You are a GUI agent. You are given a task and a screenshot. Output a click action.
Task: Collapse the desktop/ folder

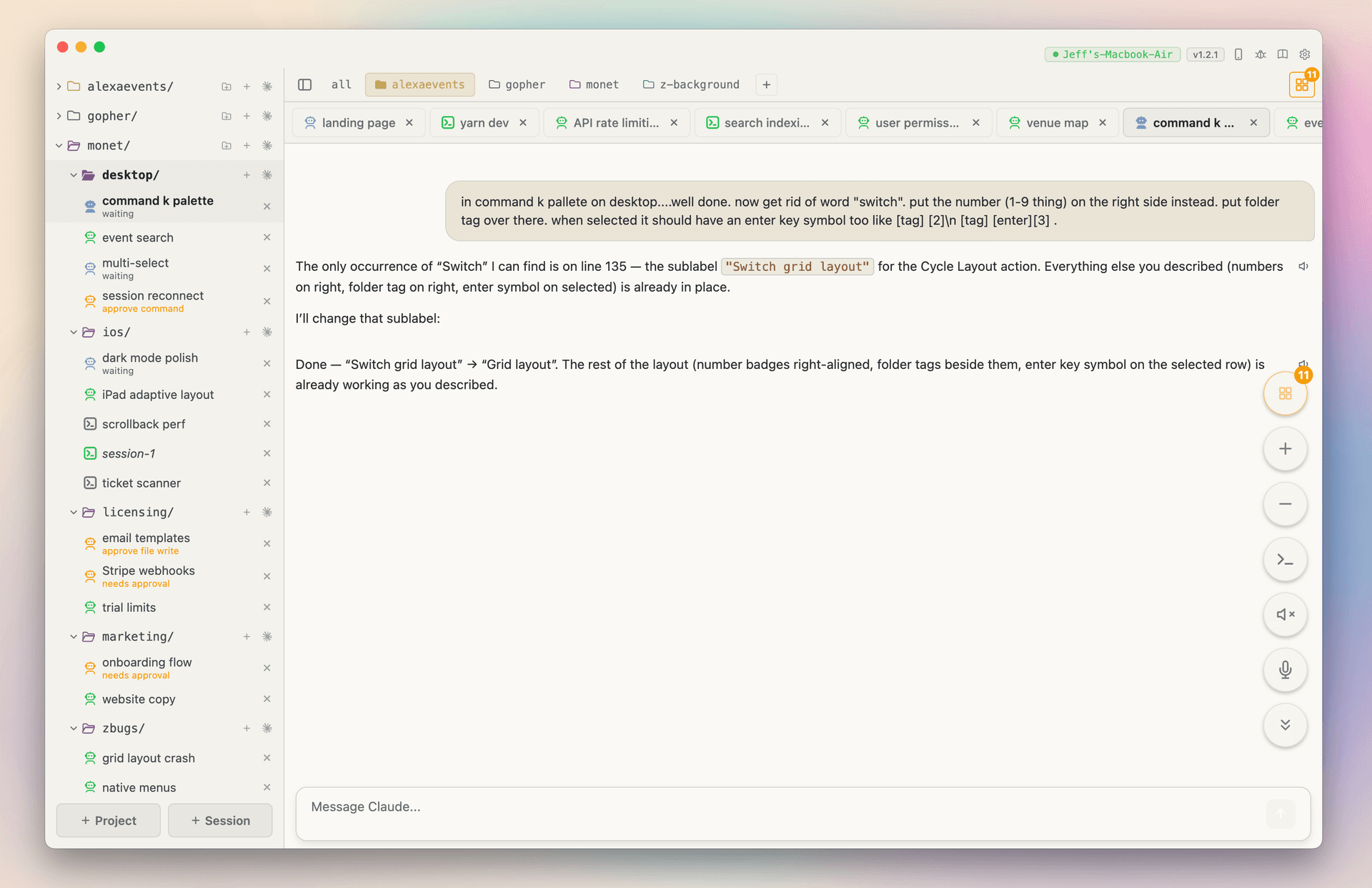(74, 174)
